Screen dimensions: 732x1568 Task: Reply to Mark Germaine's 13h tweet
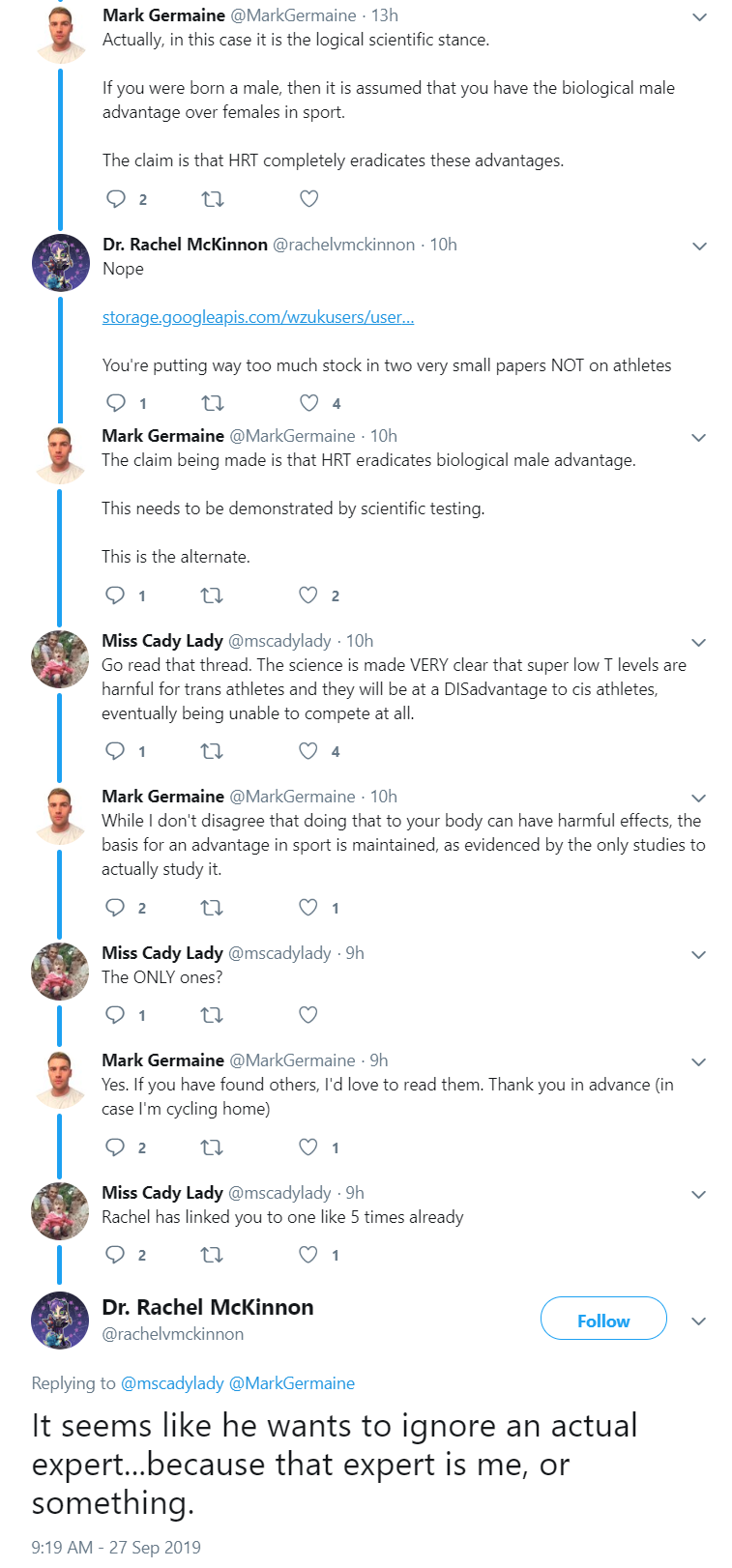pos(116,199)
